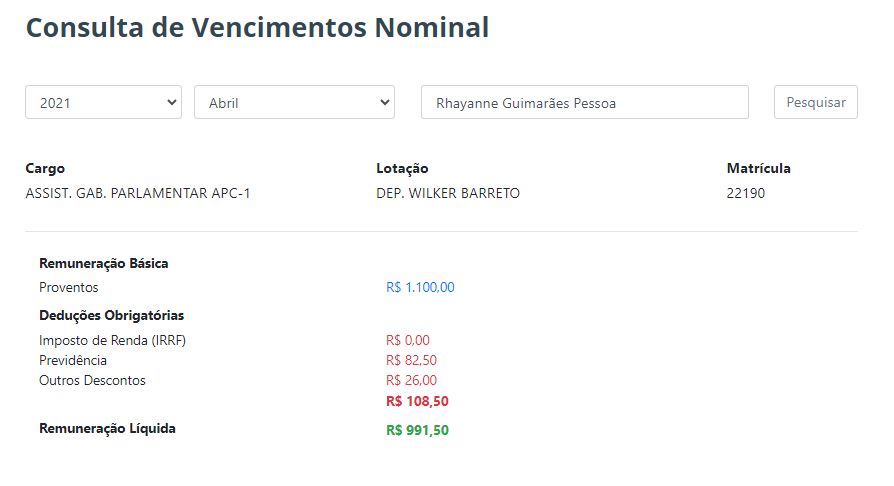Select the total deductions R$ 108,50
The image size is (894, 486).
point(417,401)
